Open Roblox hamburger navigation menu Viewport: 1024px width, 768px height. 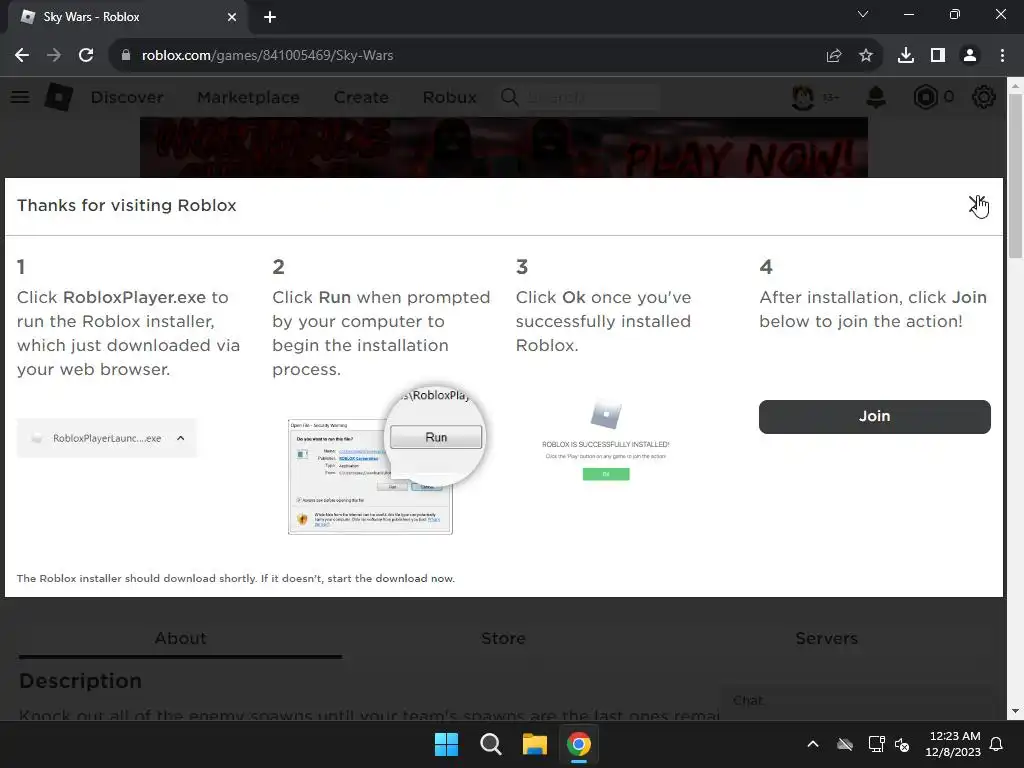click(20, 97)
